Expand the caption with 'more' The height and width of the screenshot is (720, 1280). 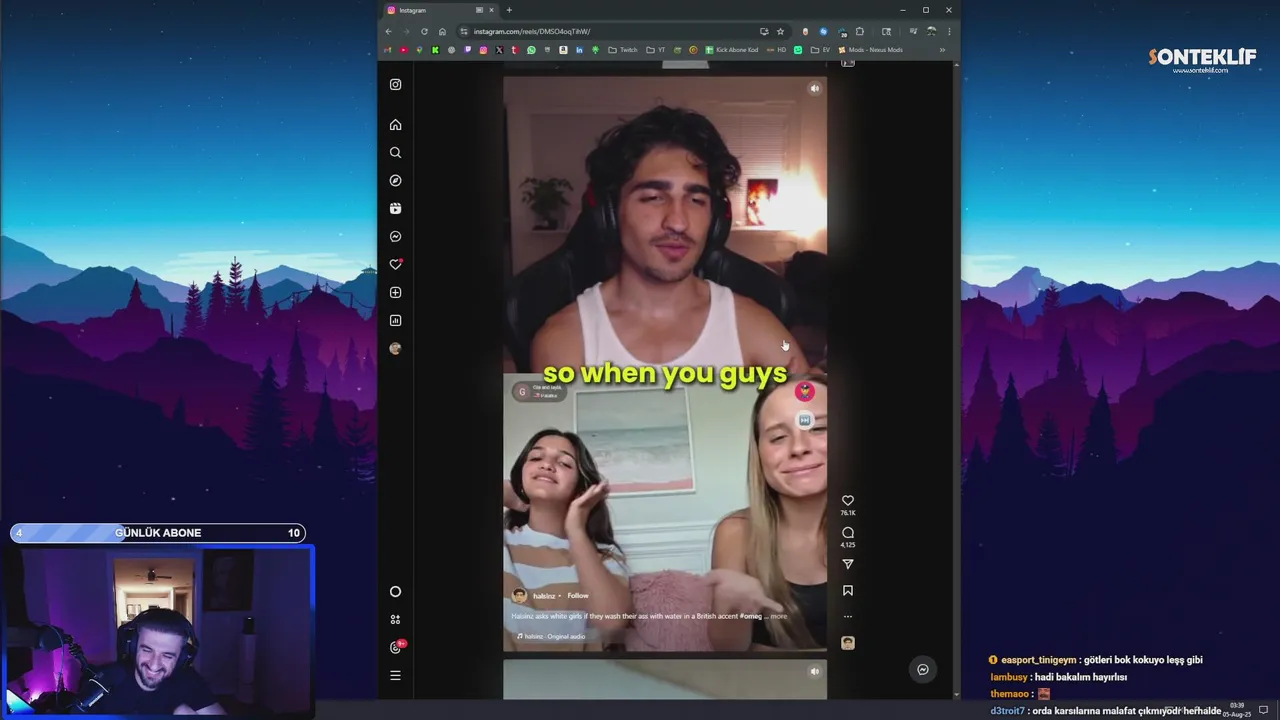[x=778, y=616]
